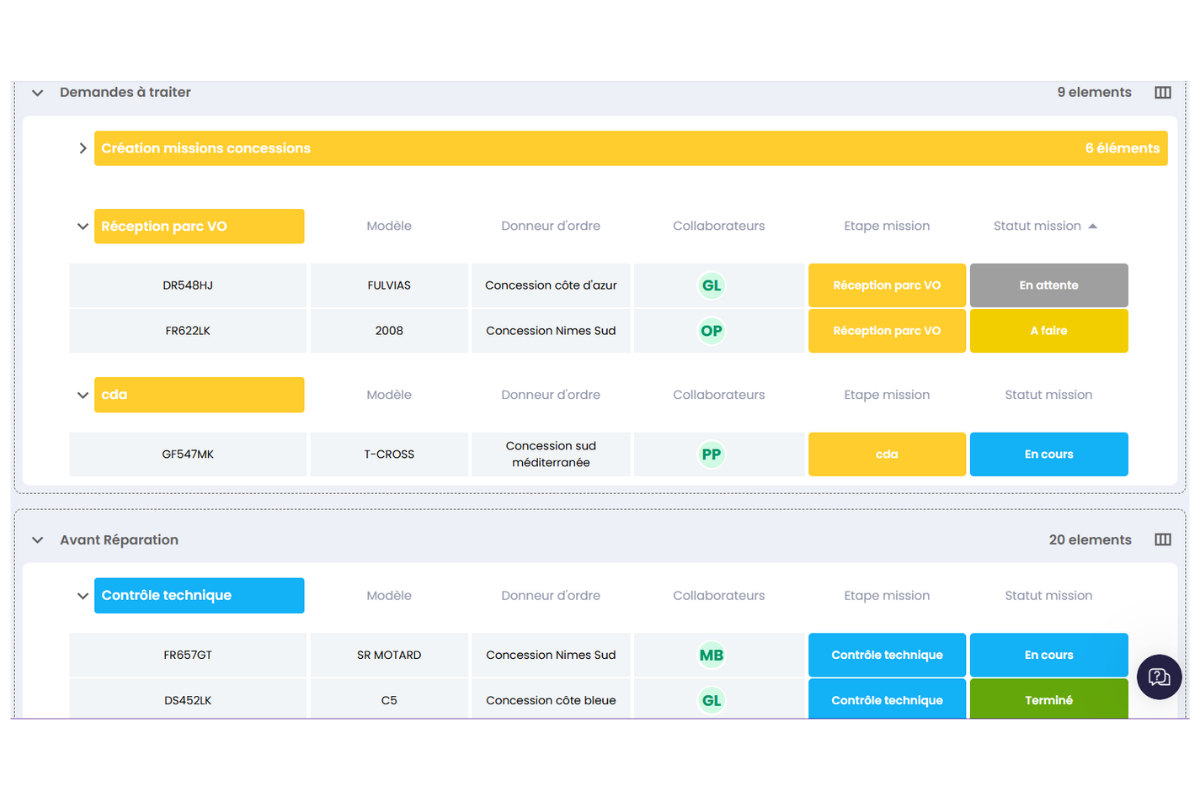1200x800 pixels.
Task: Click Contrôle technique step for FR657GT
Action: pyautogui.click(x=887, y=655)
